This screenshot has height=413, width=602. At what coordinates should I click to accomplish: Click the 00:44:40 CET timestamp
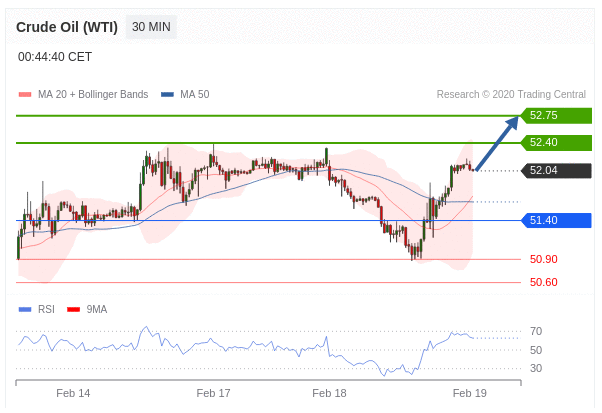point(55,57)
